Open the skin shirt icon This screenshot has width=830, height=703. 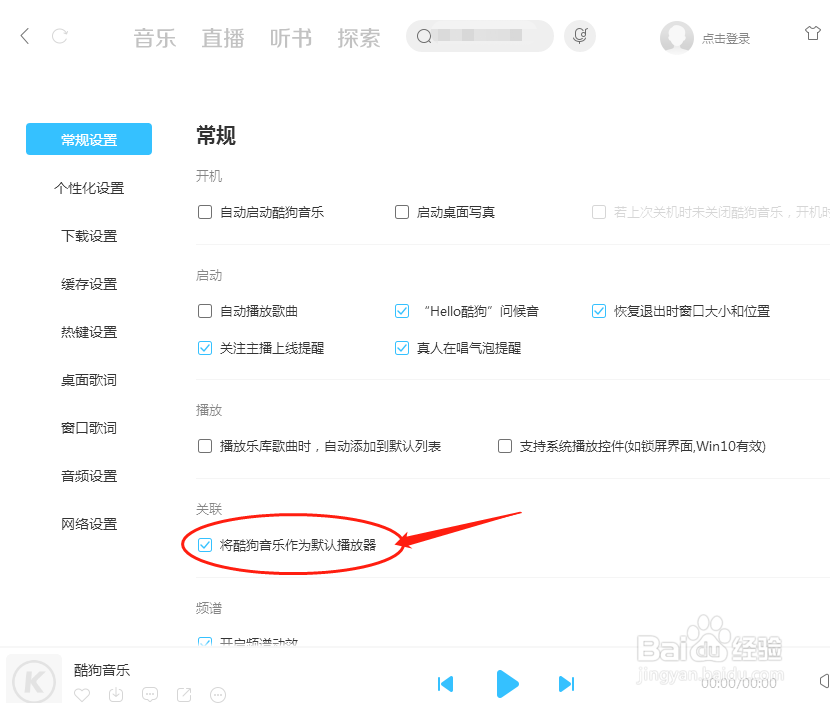[x=813, y=33]
